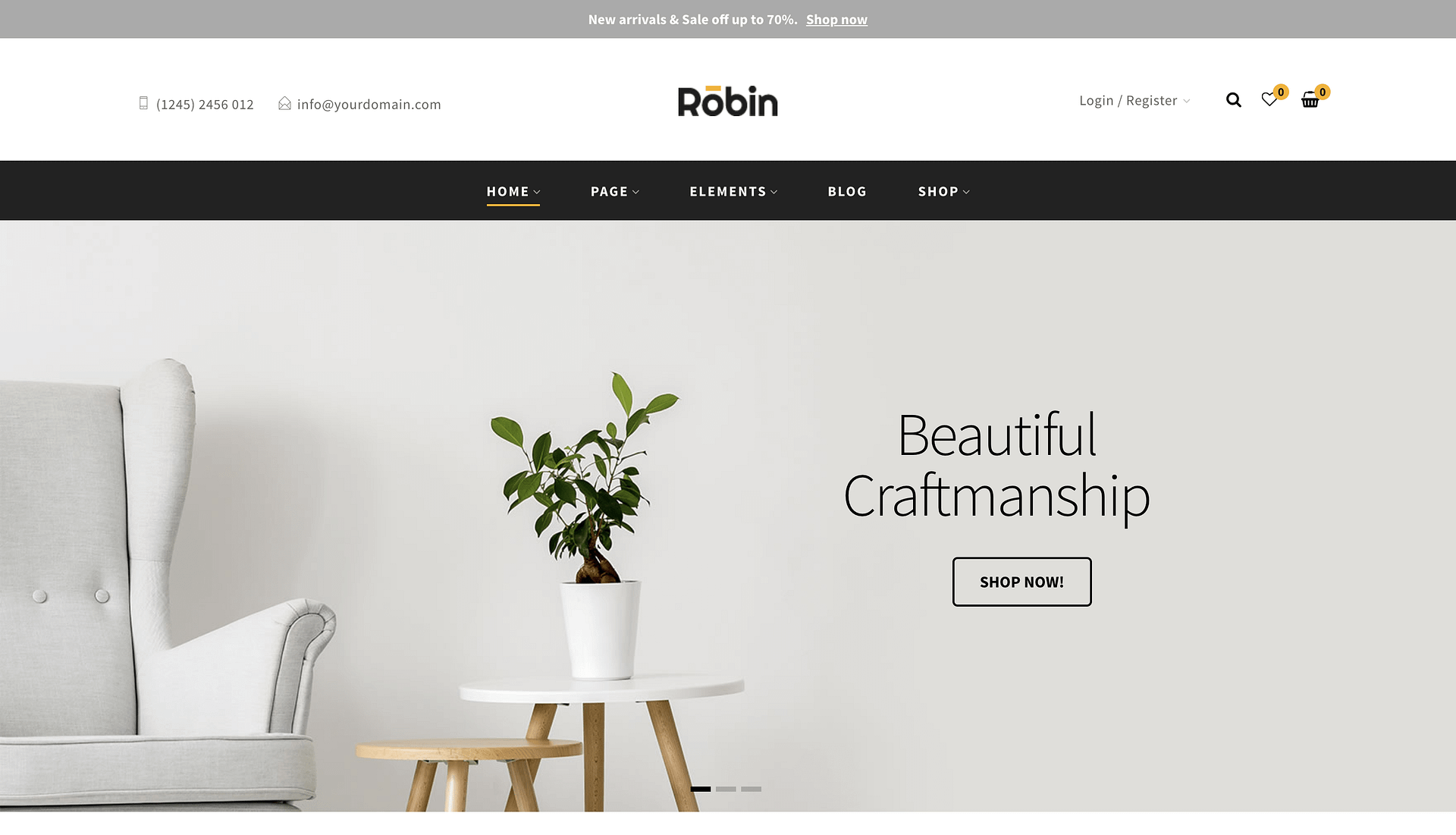Go to the first slide indicator
Viewport: 1456px width, 835px height.
pyautogui.click(x=701, y=789)
